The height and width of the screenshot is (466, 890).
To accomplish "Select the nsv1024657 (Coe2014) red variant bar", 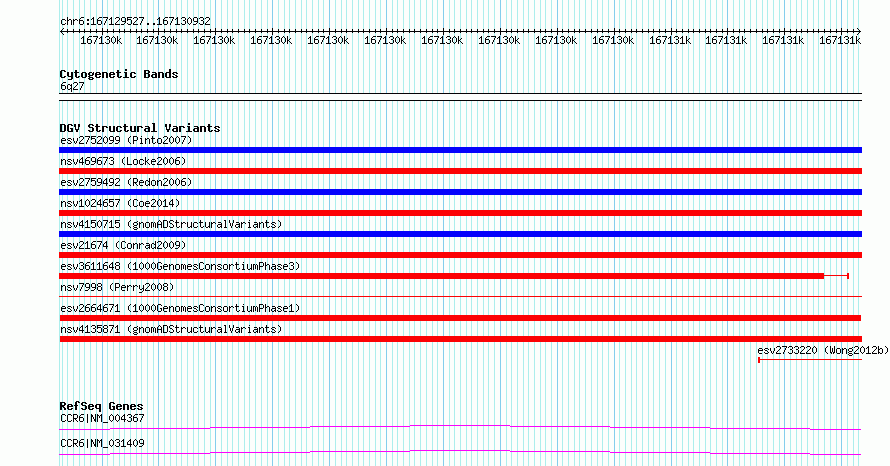I will (460, 213).
